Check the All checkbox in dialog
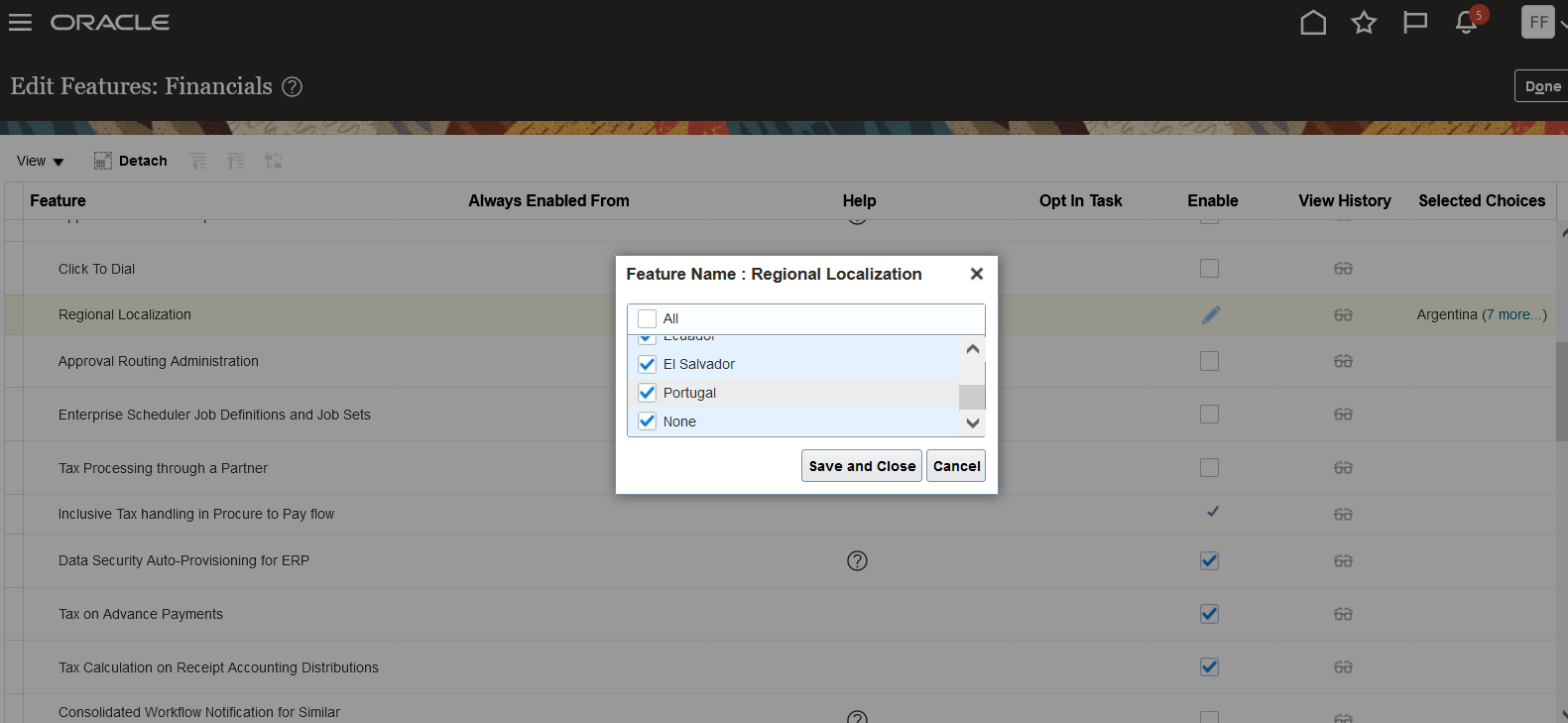 (648, 318)
